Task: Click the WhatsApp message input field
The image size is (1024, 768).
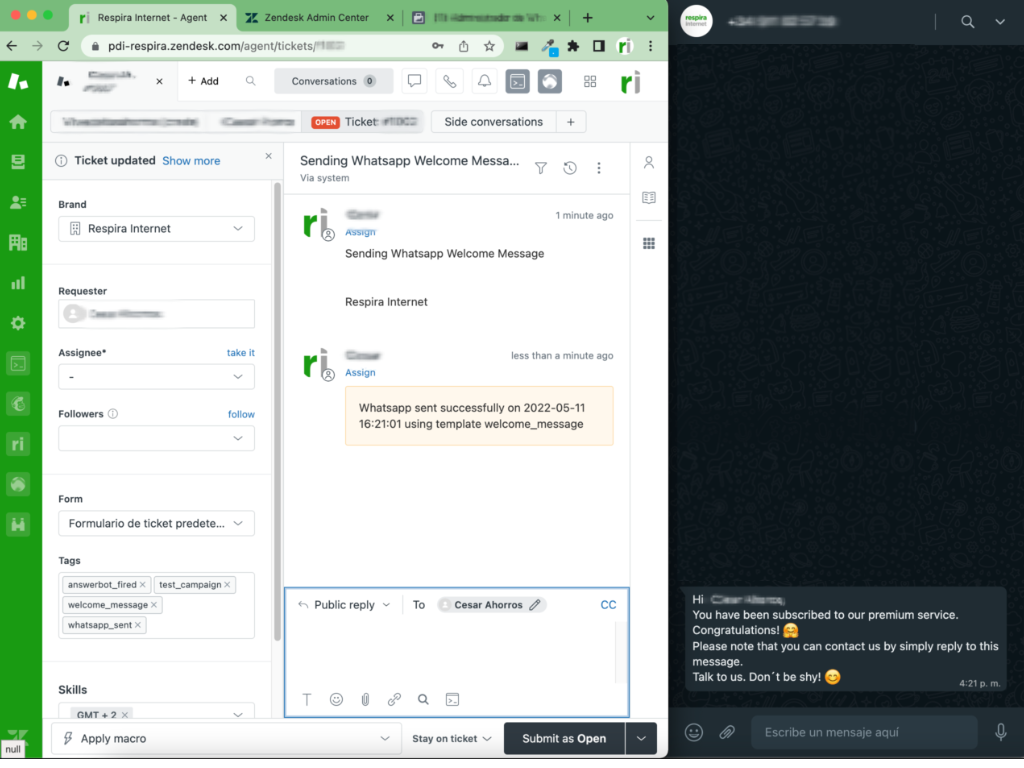Action: click(863, 732)
